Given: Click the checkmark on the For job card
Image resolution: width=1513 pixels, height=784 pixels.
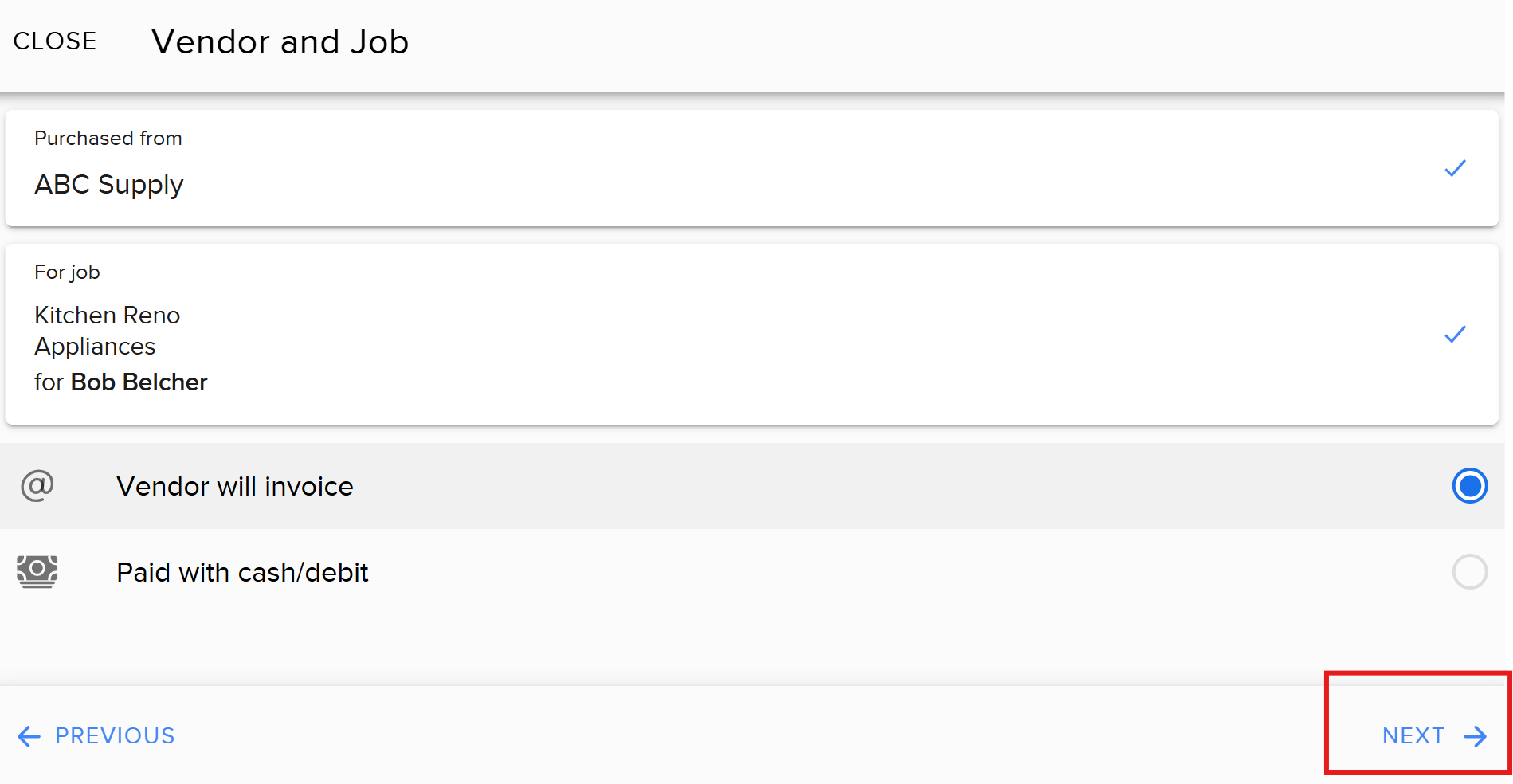Looking at the screenshot, I should tap(1456, 334).
